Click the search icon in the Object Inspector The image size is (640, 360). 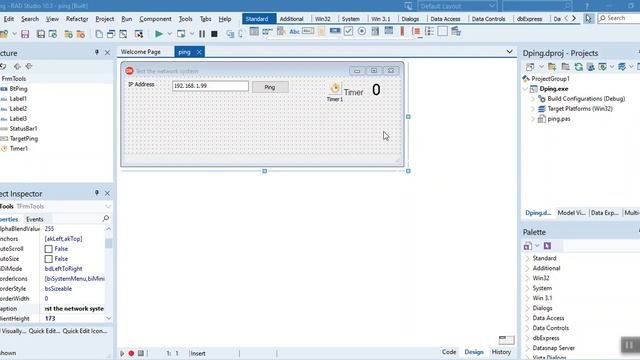tap(106, 219)
